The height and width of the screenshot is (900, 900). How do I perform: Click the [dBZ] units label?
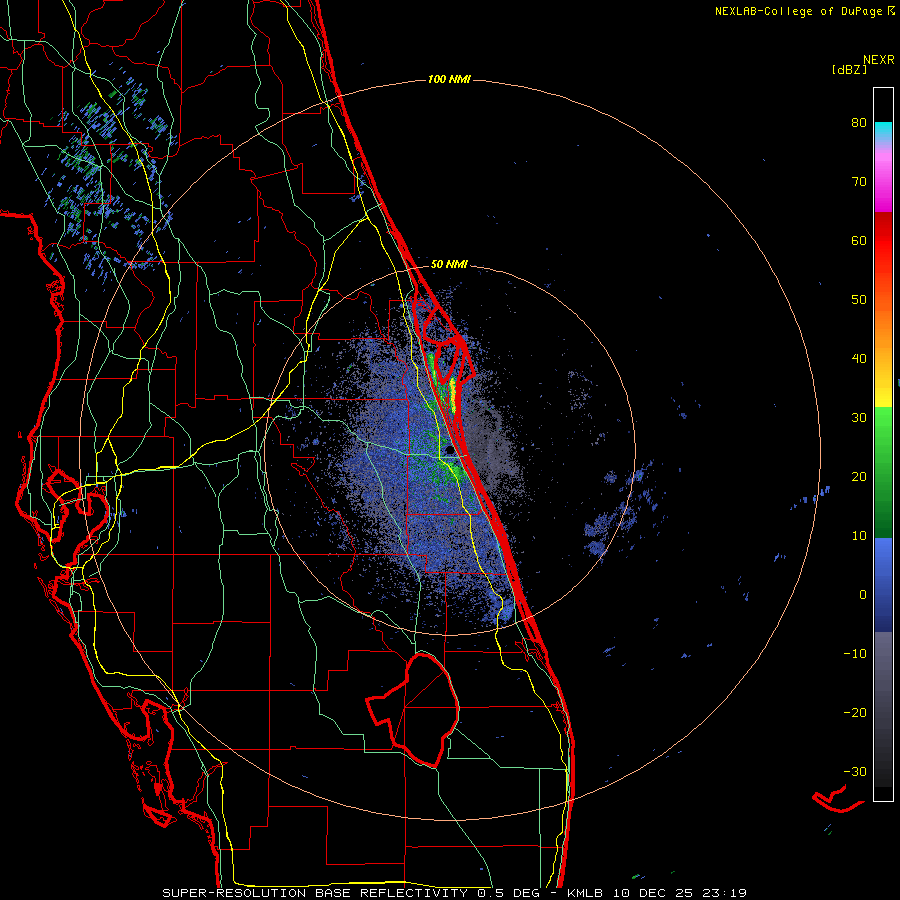pos(849,70)
